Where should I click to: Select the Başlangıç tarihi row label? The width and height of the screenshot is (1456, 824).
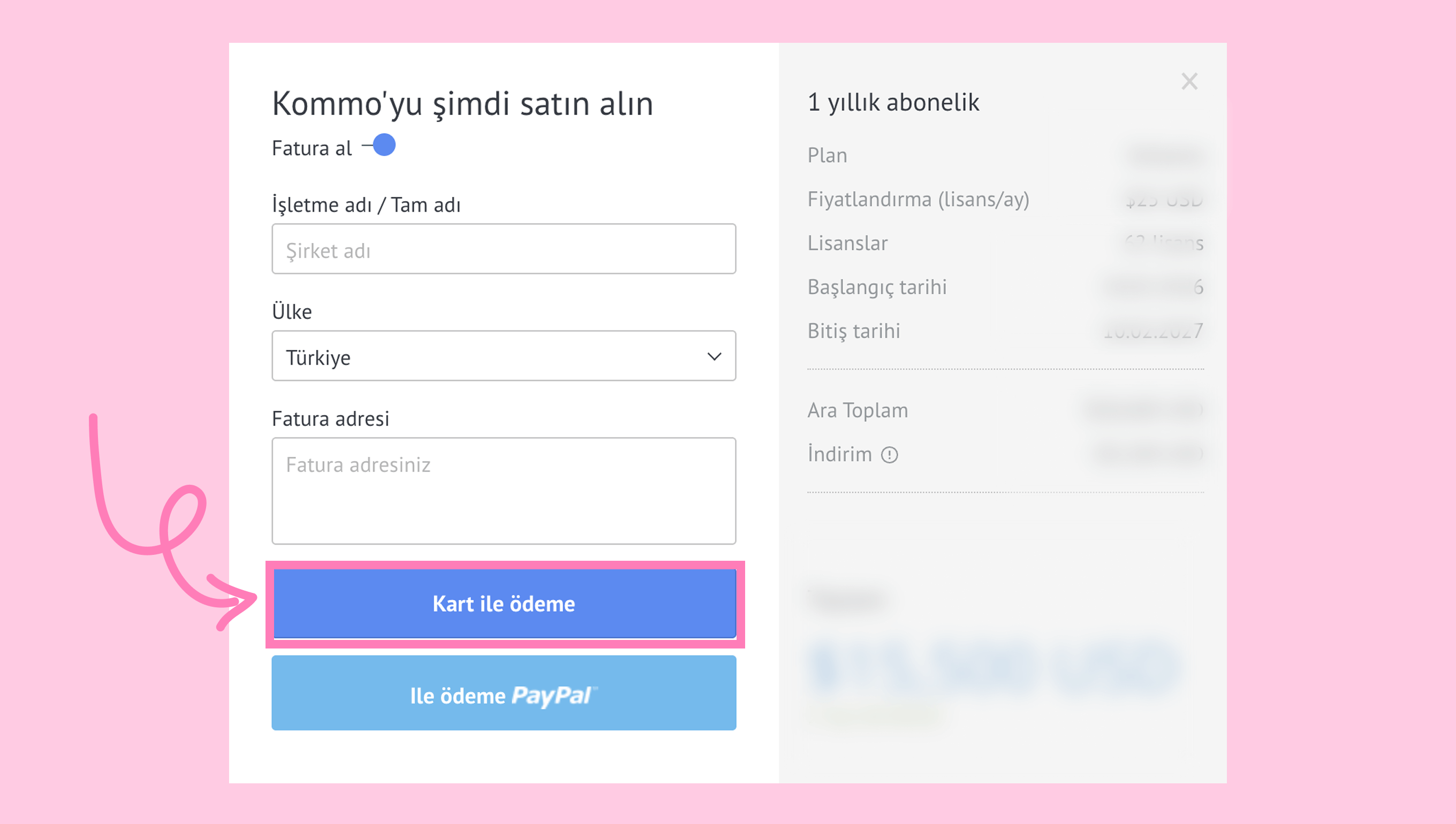click(876, 287)
